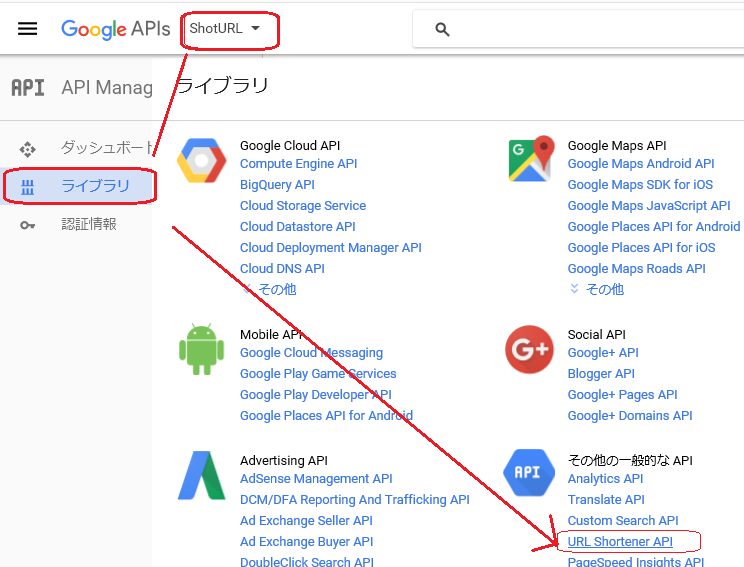The height and width of the screenshot is (567, 744).
Task: Open Google+ API link
Action: pos(603,353)
